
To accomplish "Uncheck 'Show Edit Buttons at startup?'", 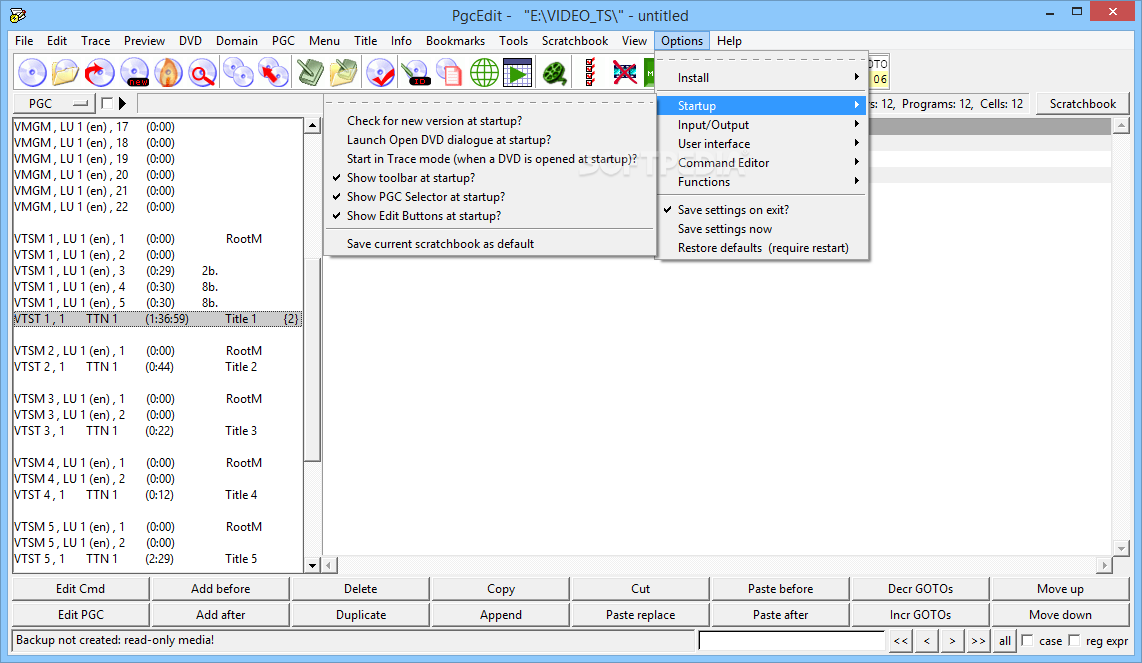I will (x=424, y=216).
